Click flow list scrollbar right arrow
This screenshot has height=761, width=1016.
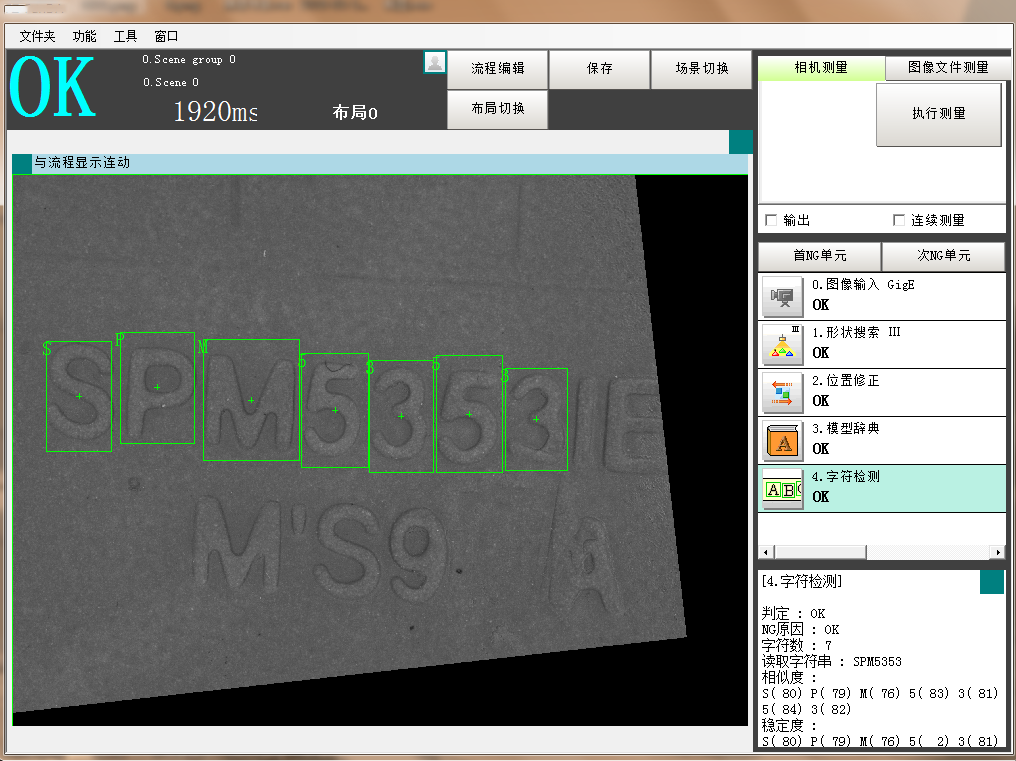997,552
